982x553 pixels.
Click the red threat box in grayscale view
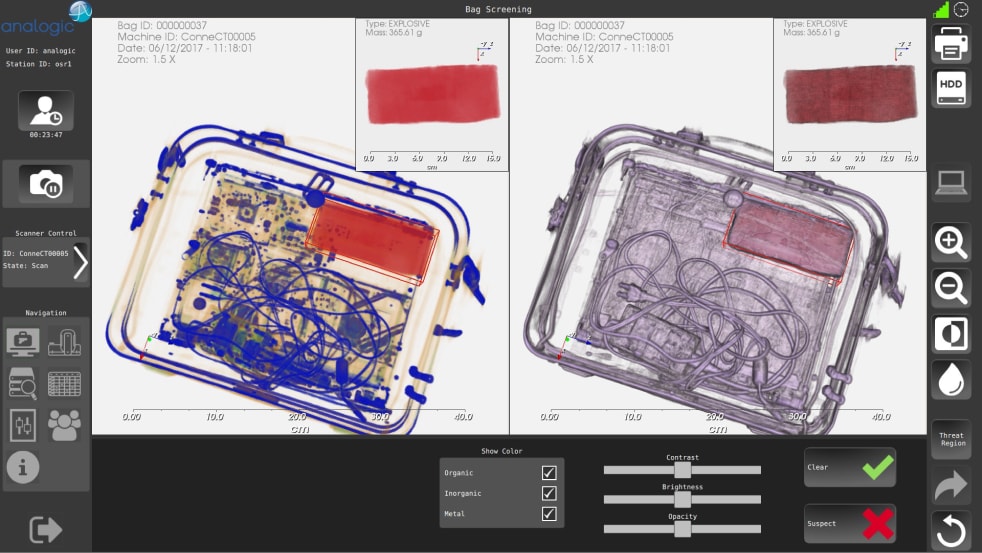pyautogui.click(x=790, y=239)
